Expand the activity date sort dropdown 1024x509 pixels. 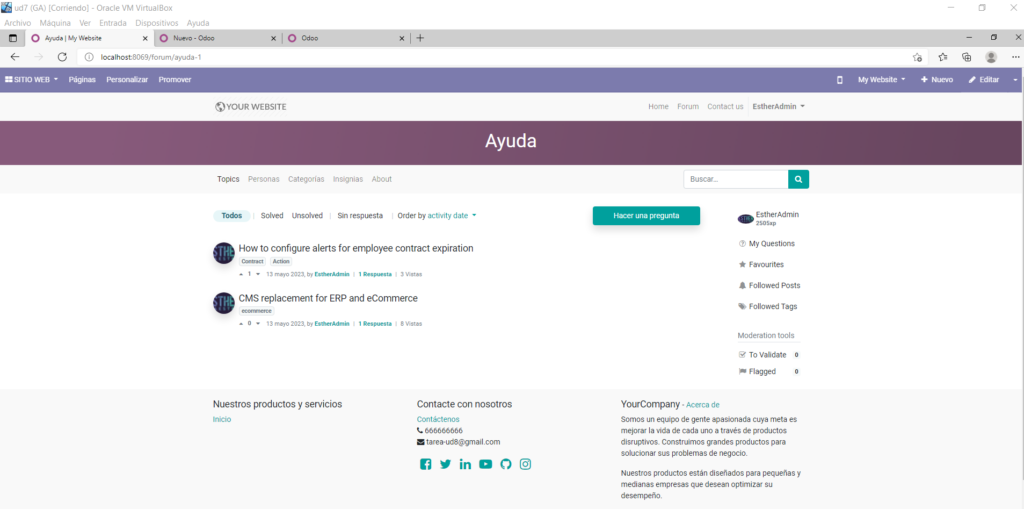pyautogui.click(x=451, y=215)
